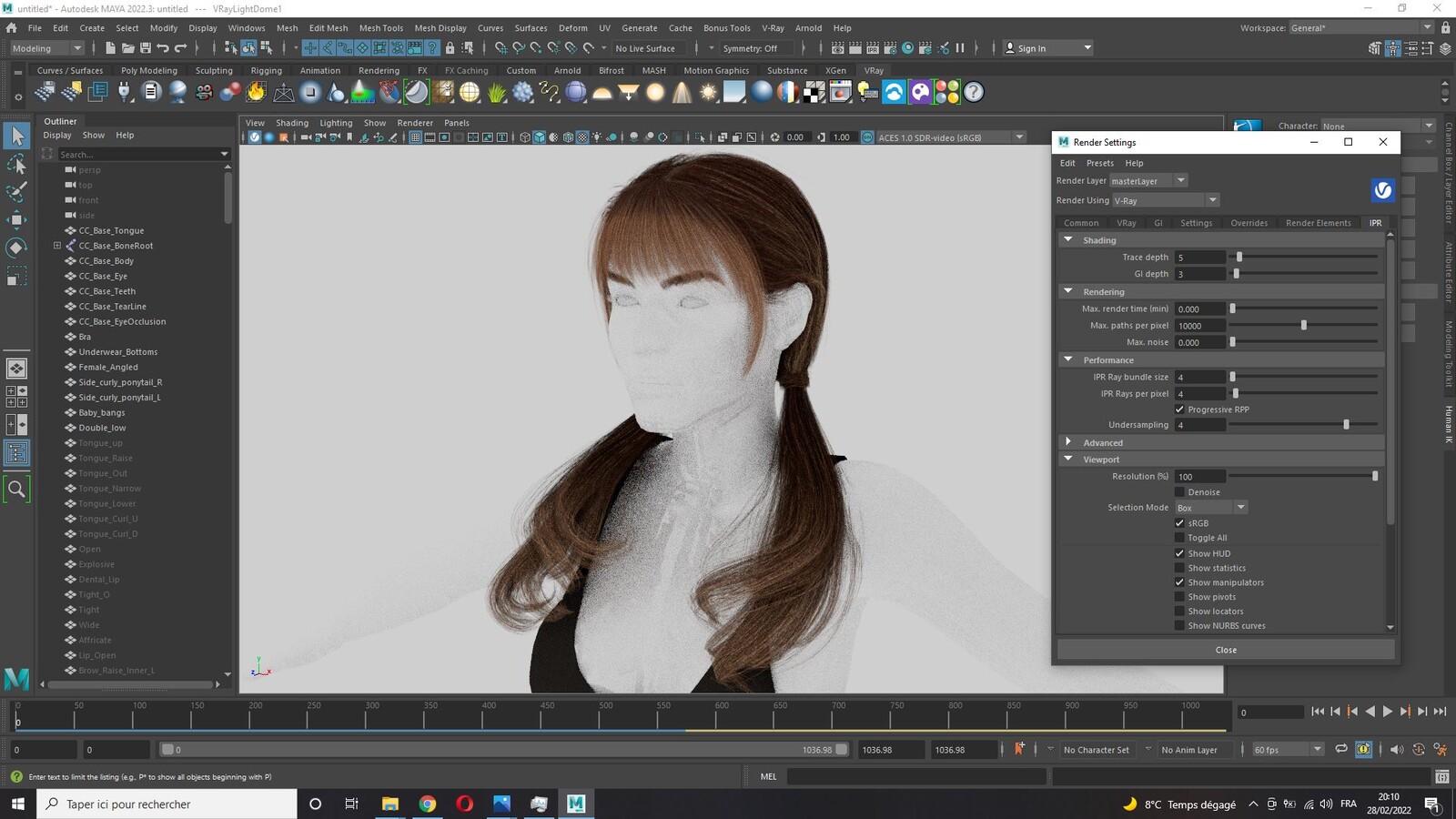Enable Show statistics checkbox
This screenshot has height=819, width=1456.
pyautogui.click(x=1179, y=568)
